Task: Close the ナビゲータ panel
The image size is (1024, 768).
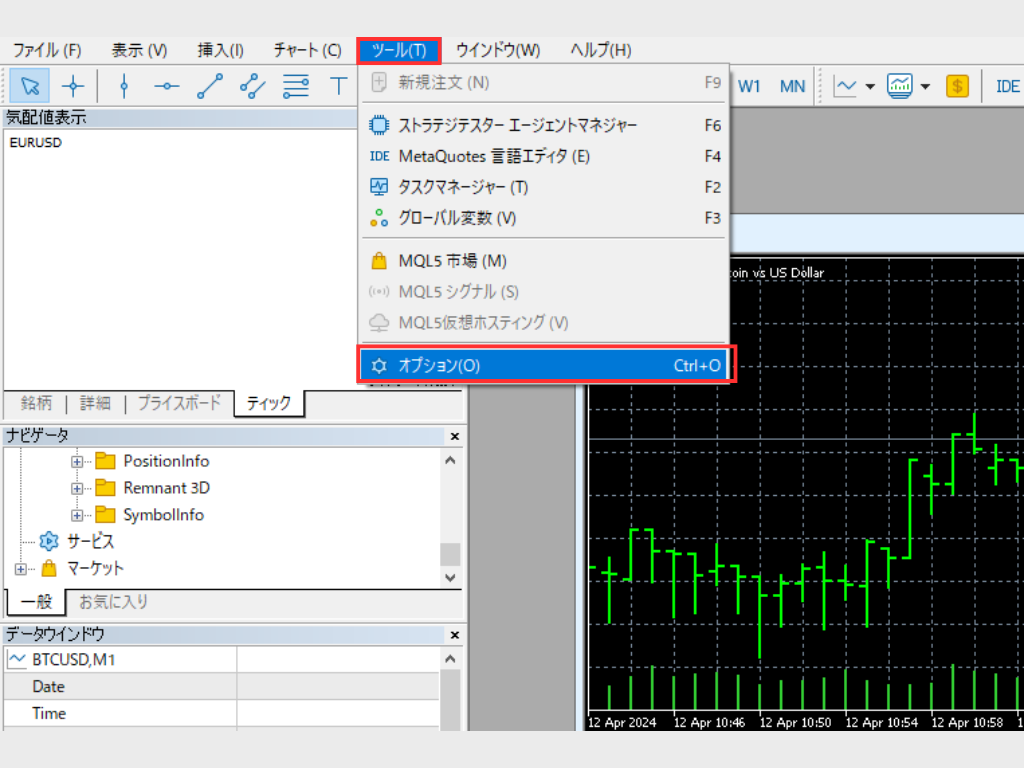Action: pyautogui.click(x=455, y=436)
